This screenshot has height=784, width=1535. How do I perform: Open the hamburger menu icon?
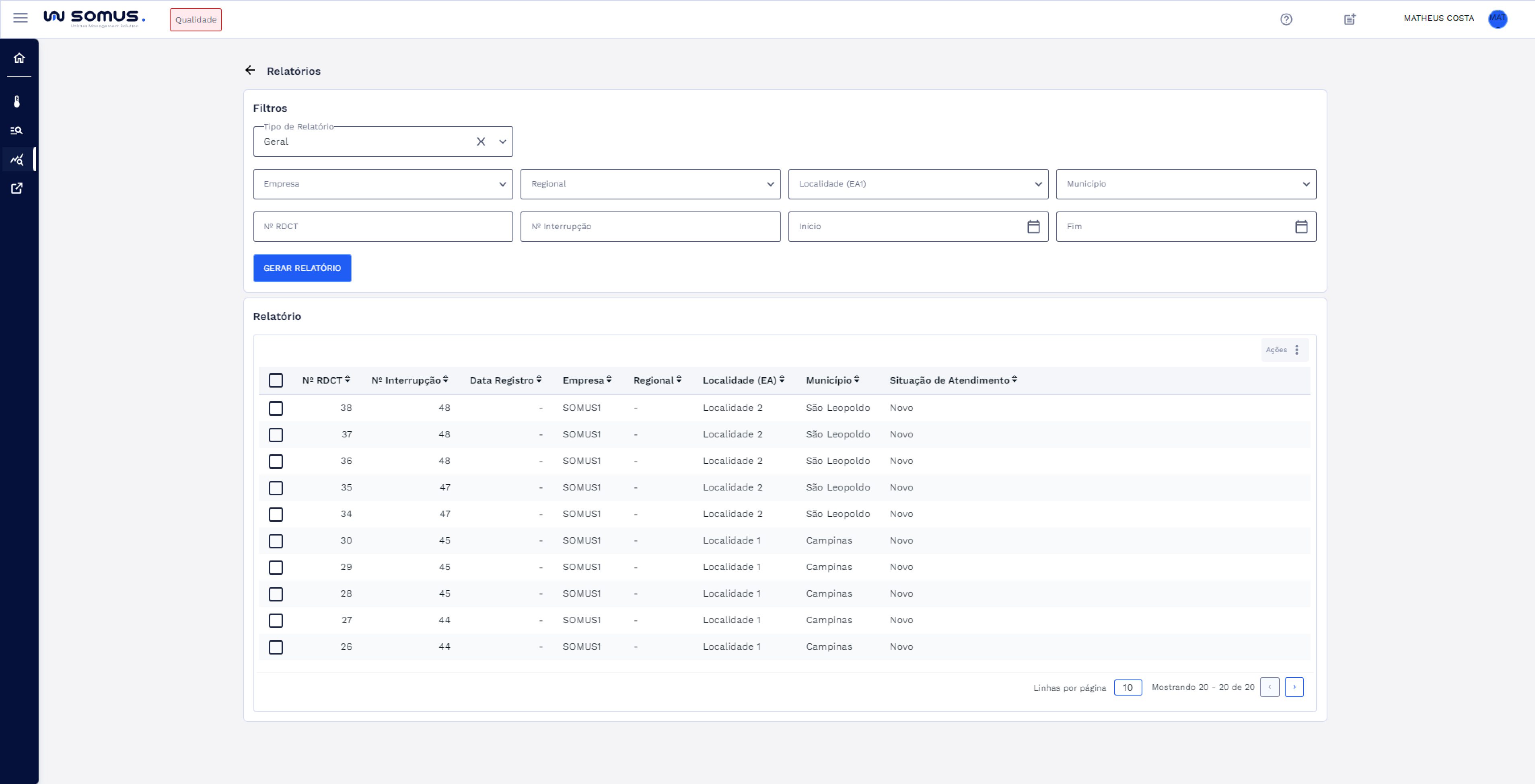pyautogui.click(x=20, y=18)
